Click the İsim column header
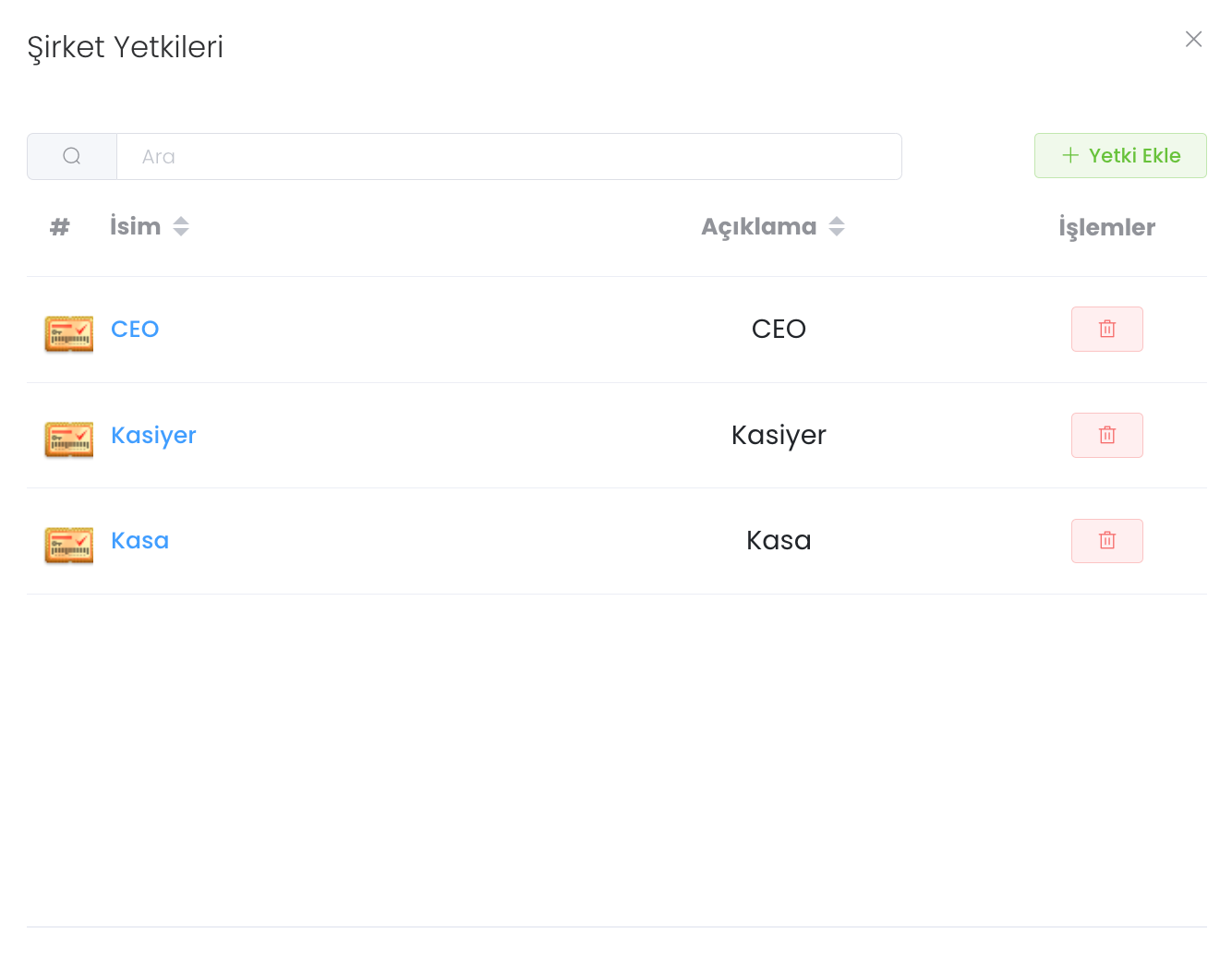The height and width of the screenshot is (962, 1232). tap(135, 226)
